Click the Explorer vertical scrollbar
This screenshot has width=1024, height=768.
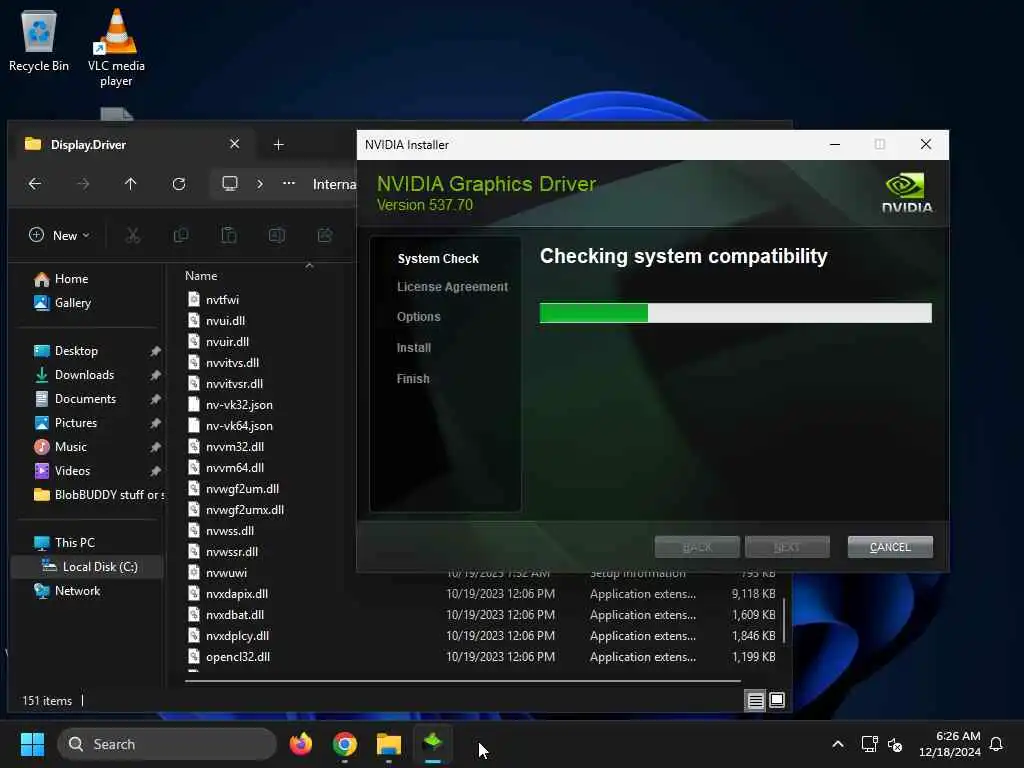(784, 620)
